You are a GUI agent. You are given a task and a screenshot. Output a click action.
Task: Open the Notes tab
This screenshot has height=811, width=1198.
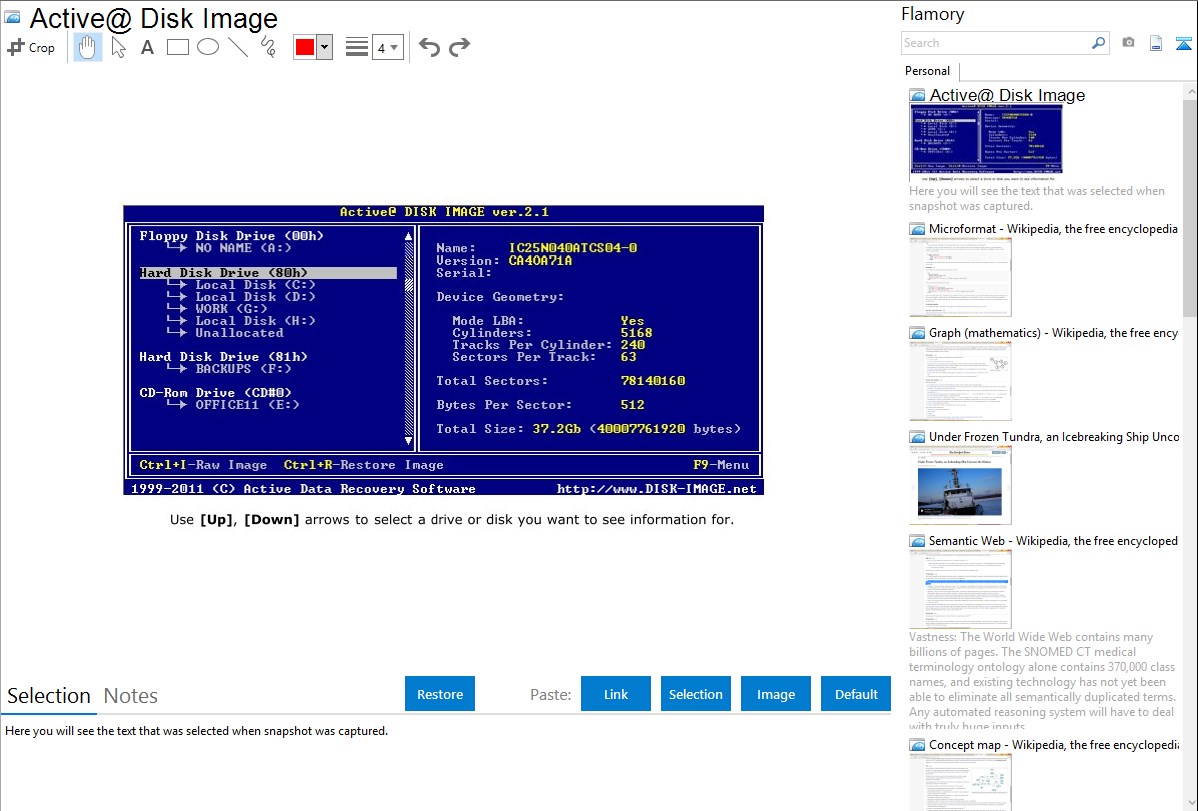point(131,696)
